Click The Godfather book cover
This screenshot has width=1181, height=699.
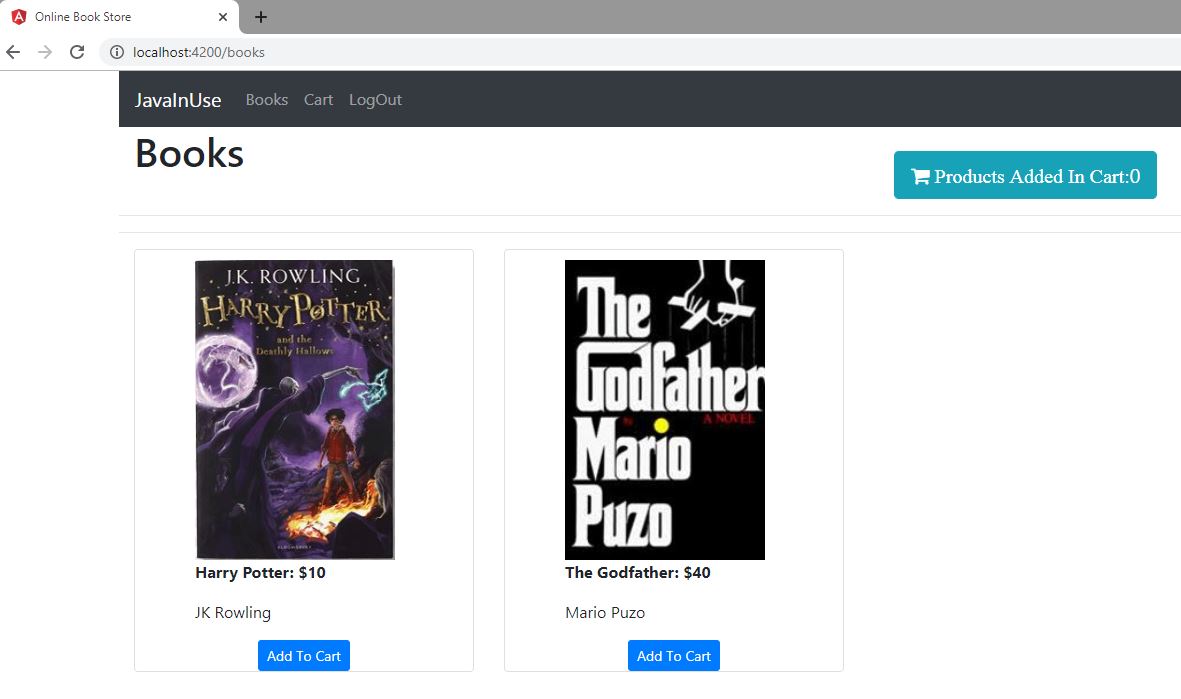coord(665,410)
